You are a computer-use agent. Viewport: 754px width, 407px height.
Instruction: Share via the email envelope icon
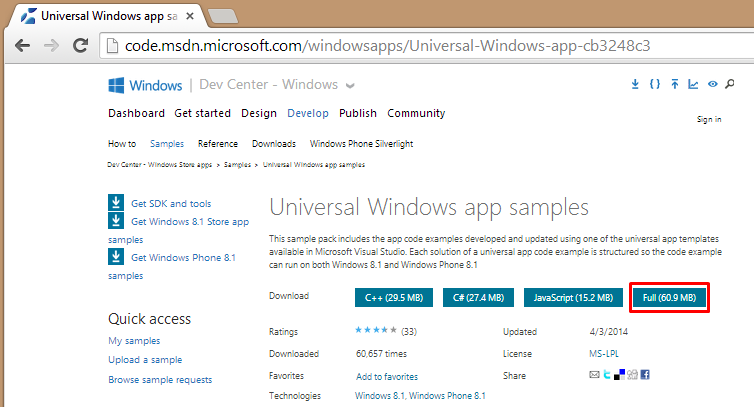(x=594, y=374)
